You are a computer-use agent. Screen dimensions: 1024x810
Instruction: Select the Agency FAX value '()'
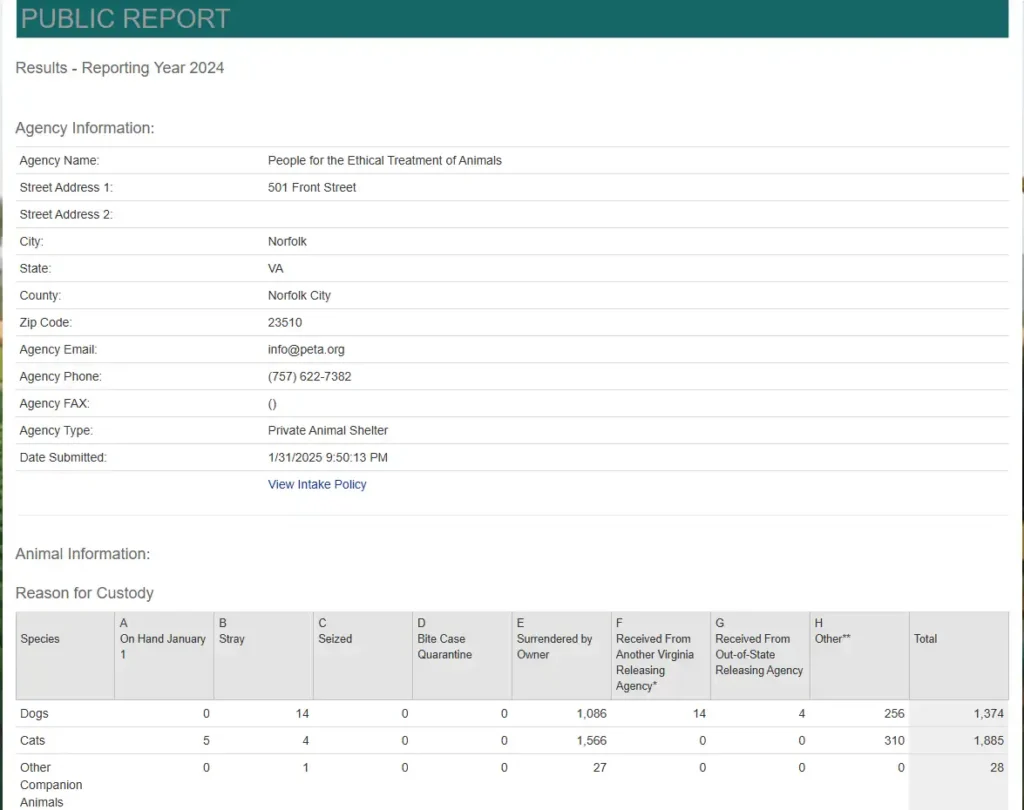[x=272, y=404]
